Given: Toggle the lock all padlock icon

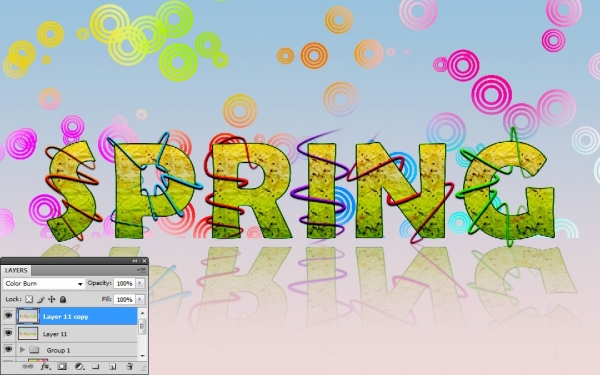Looking at the screenshot, I should tap(63, 299).
